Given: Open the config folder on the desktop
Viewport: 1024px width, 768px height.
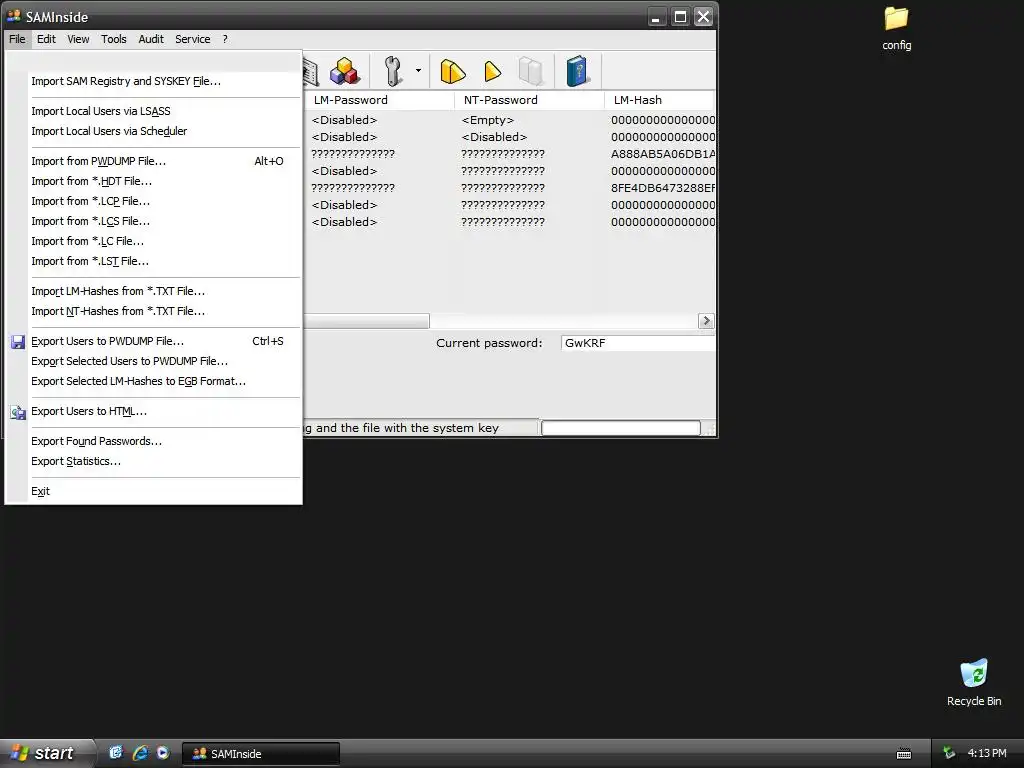Looking at the screenshot, I should [896, 28].
